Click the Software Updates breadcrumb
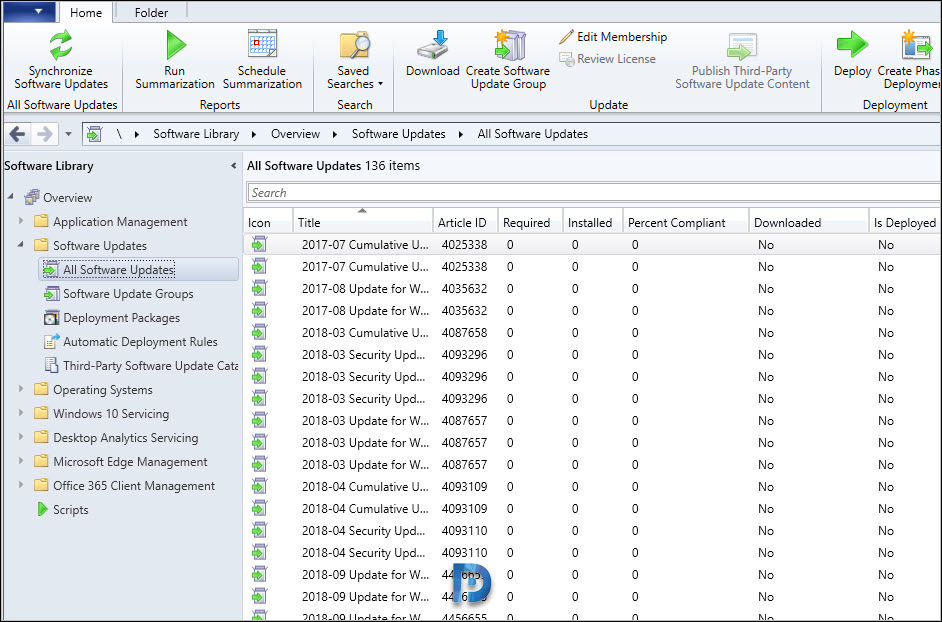This screenshot has height=622, width=942. click(x=398, y=134)
